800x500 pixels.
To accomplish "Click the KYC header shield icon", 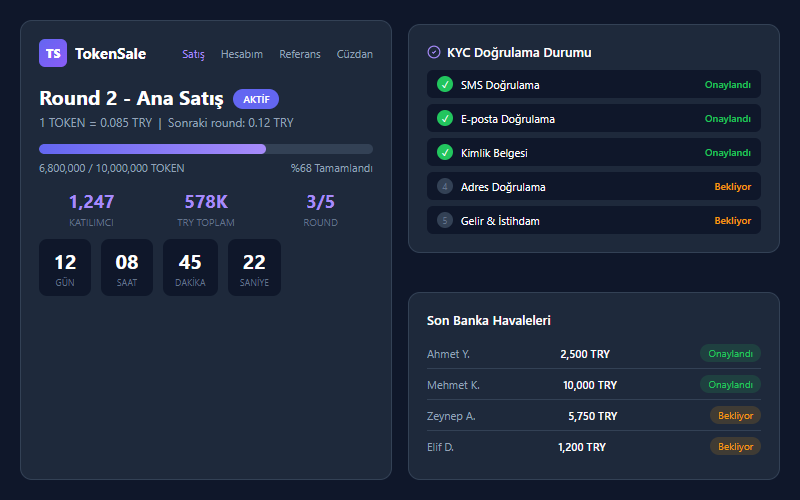I will [433, 52].
